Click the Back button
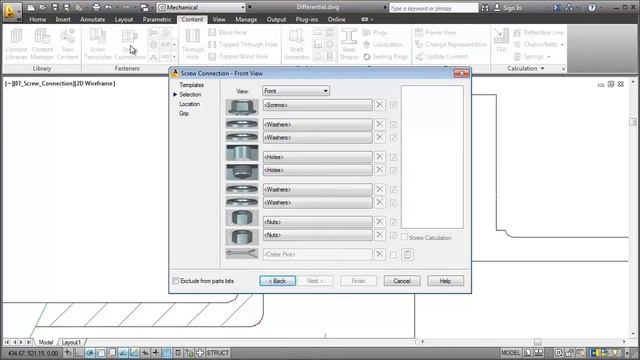 click(x=278, y=281)
